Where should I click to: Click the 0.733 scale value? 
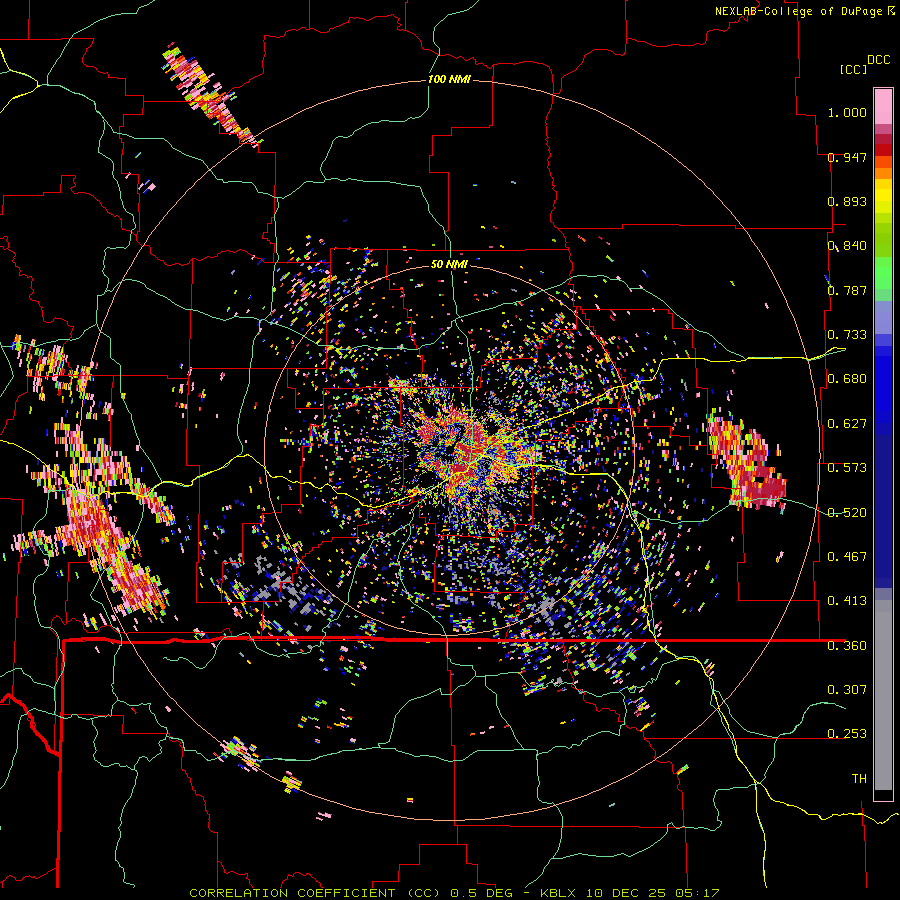tap(847, 335)
